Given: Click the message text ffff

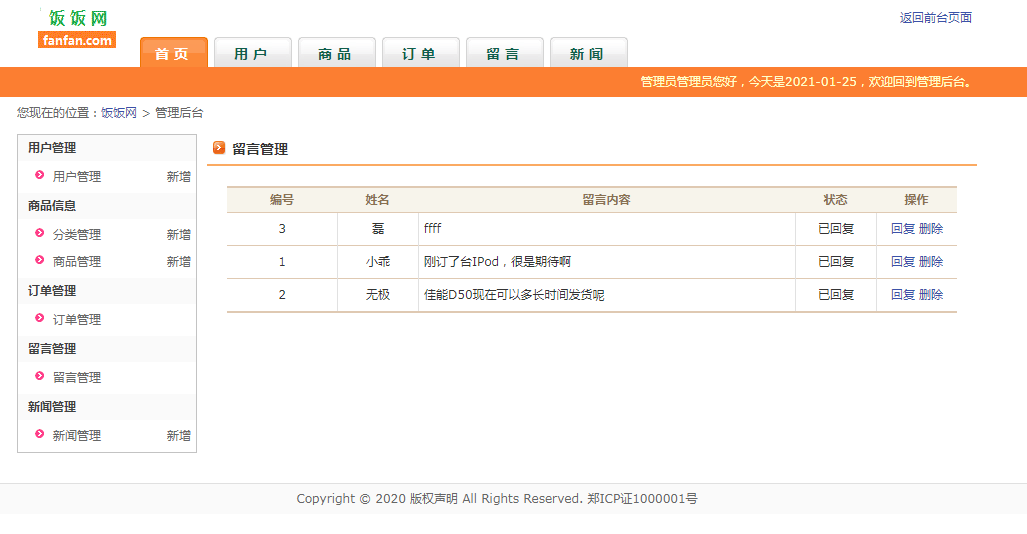Looking at the screenshot, I should (x=432, y=228).
